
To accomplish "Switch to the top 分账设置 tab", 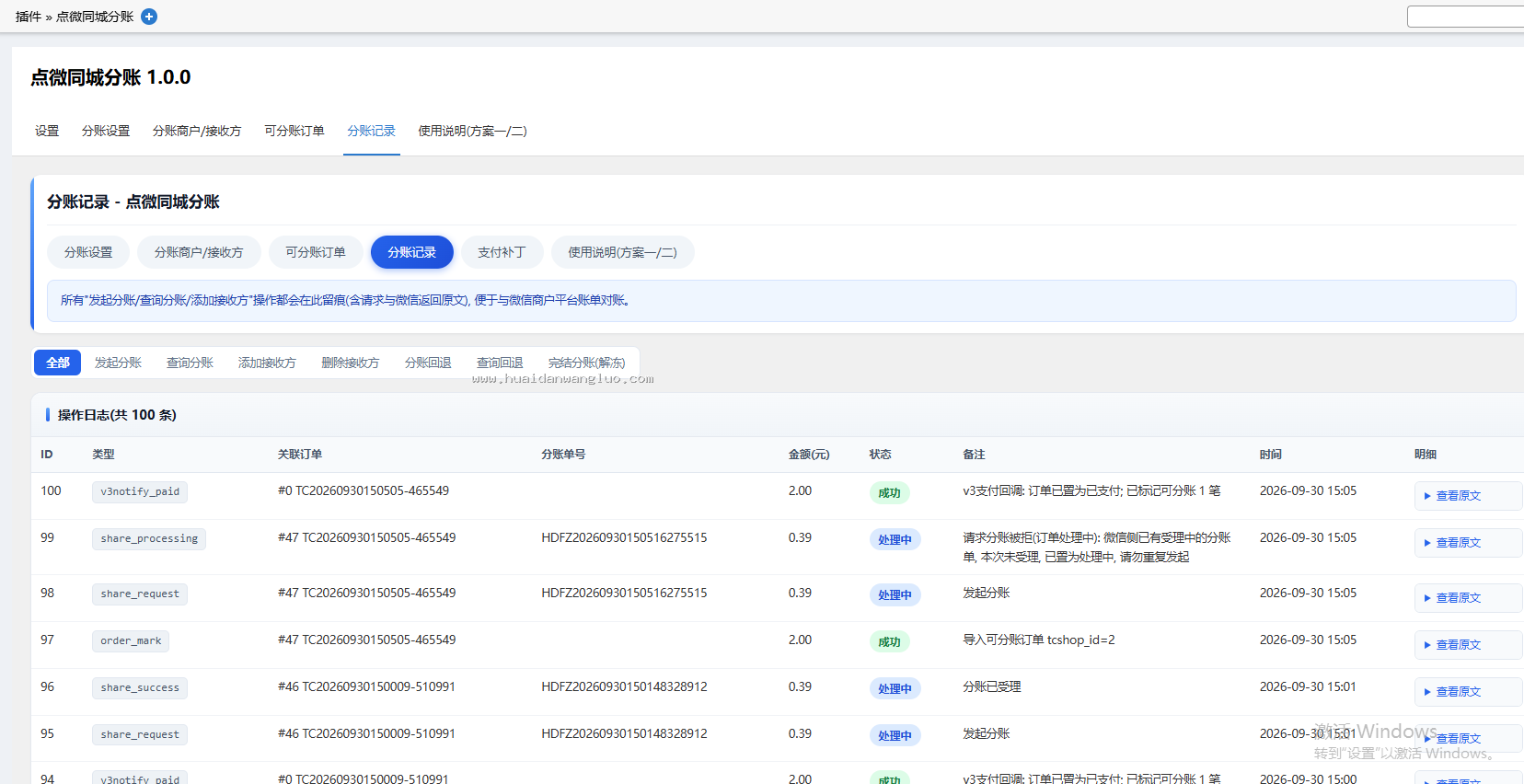I will tap(106, 131).
